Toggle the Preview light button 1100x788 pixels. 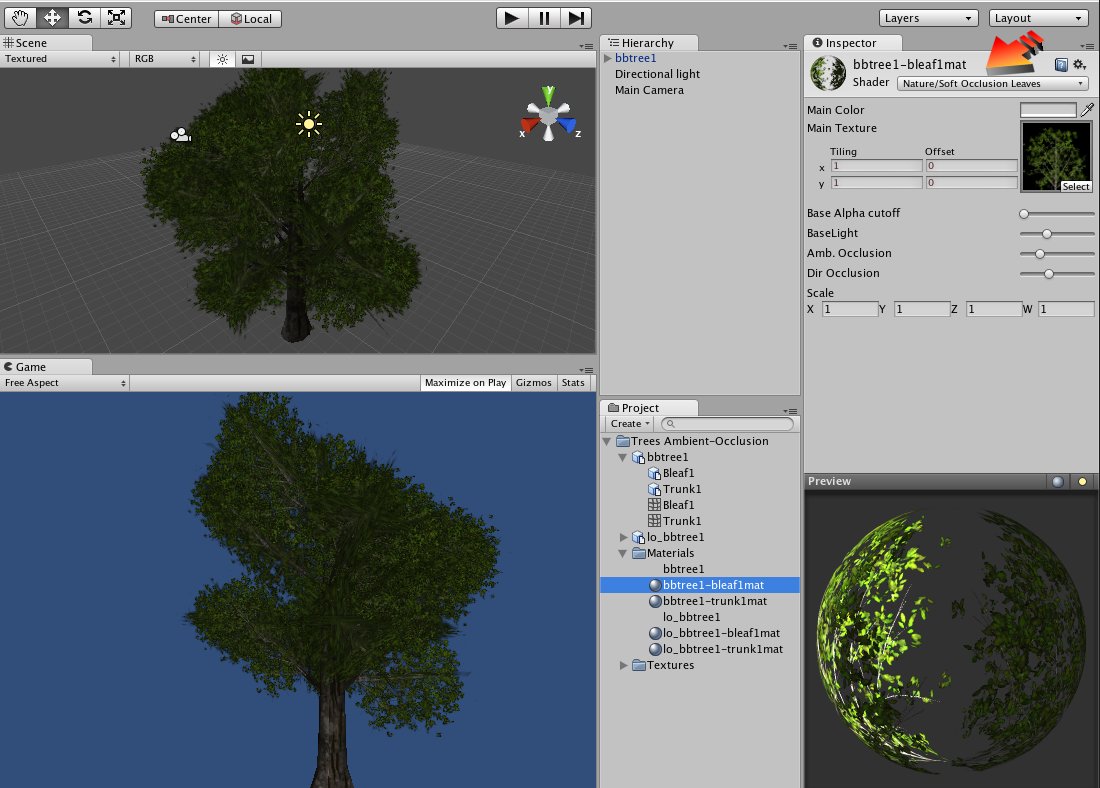pyautogui.click(x=1081, y=481)
